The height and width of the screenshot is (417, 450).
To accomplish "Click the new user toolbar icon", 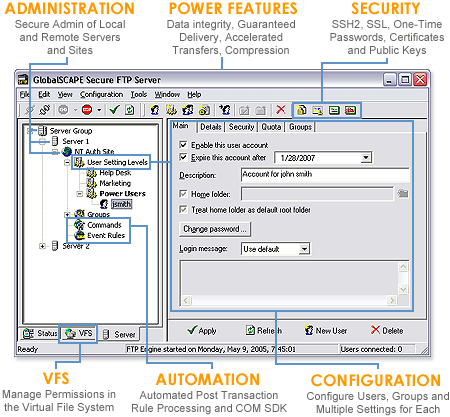I will point(154,110).
